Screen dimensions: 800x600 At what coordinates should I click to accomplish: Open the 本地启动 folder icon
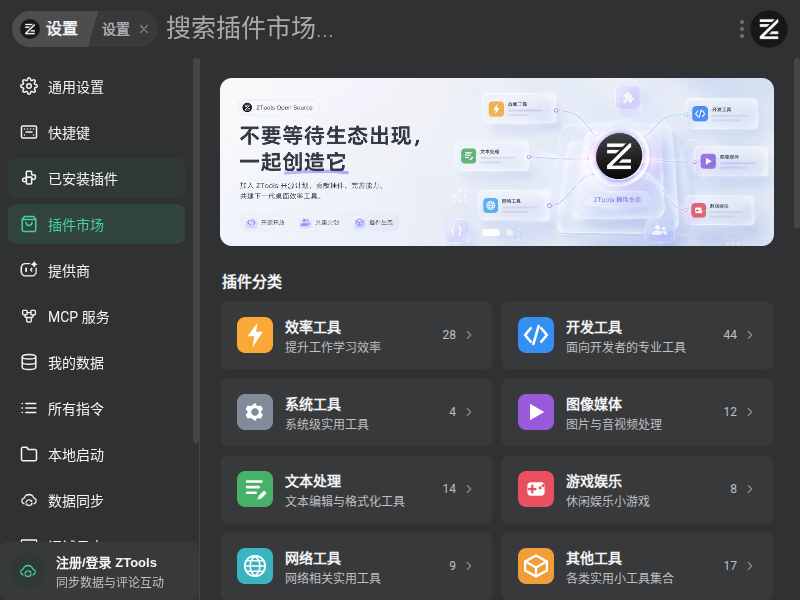(x=29, y=454)
